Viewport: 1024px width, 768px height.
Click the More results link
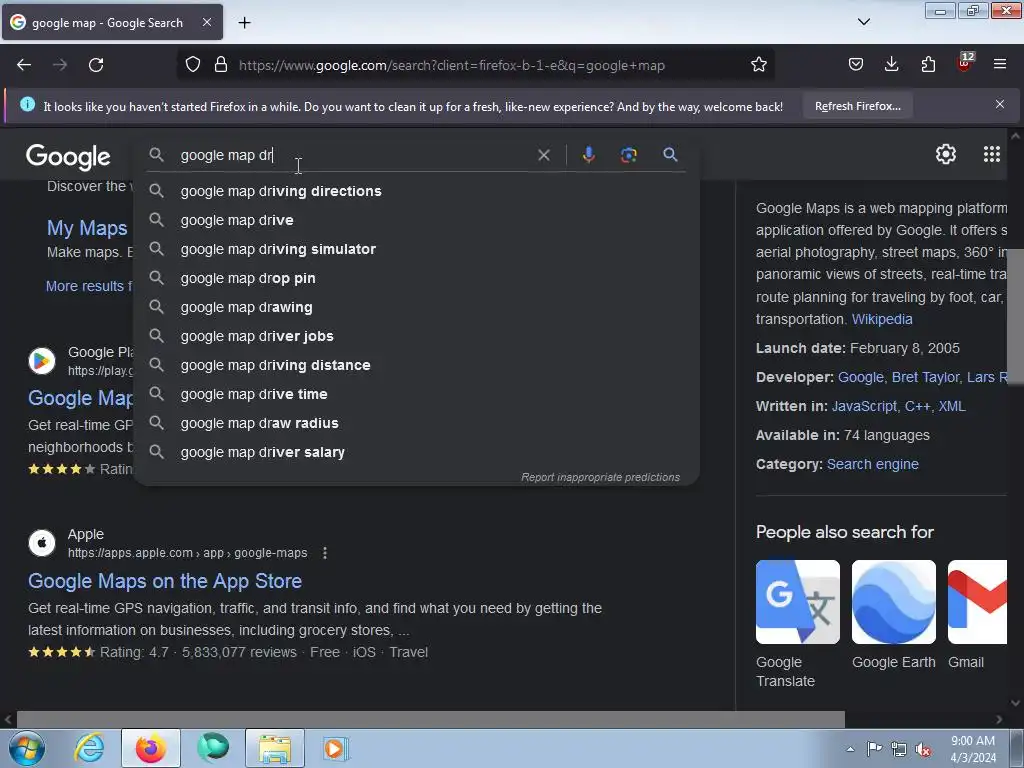pyautogui.click(x=89, y=286)
